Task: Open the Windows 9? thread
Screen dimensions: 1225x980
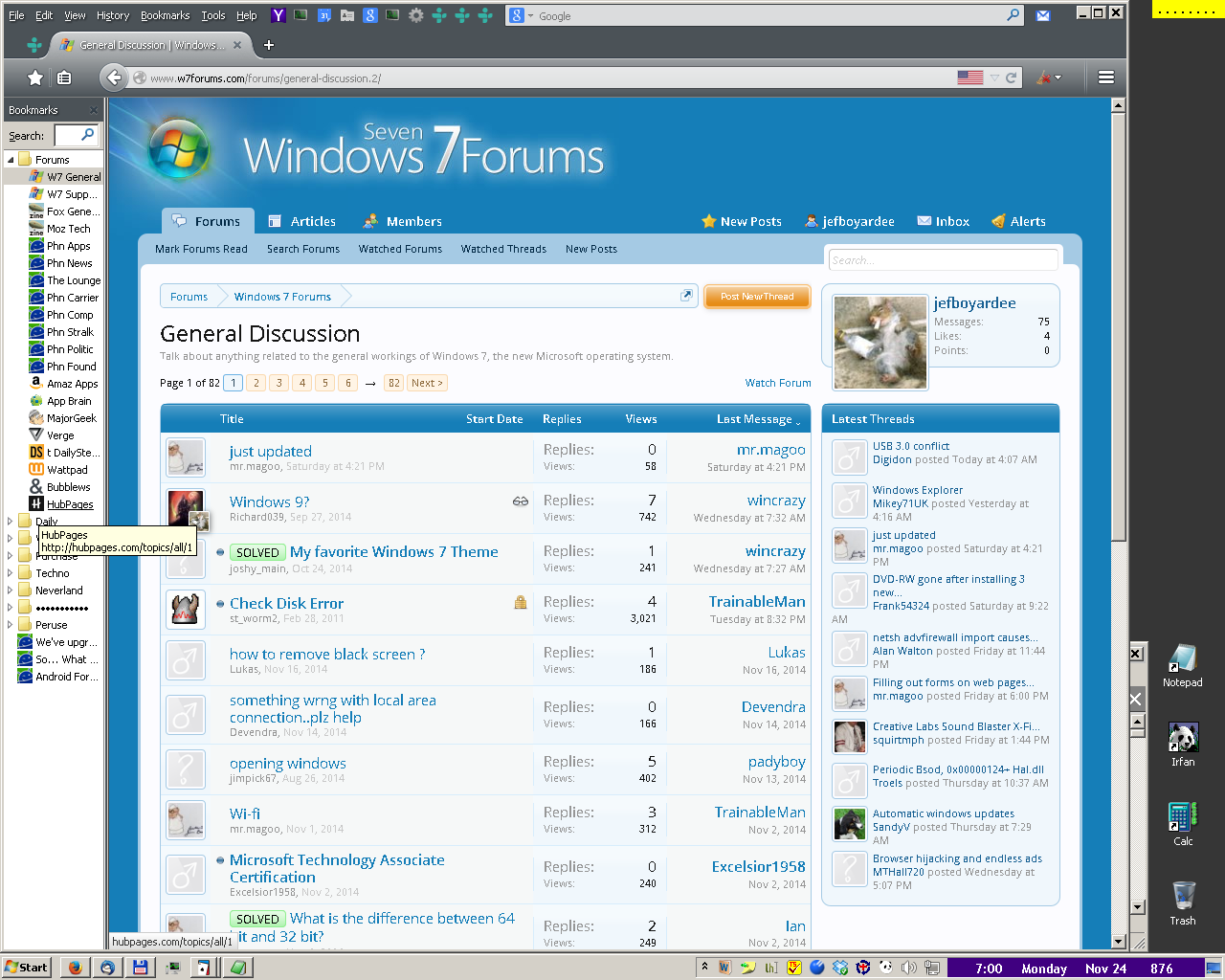Action: pyautogui.click(x=269, y=501)
